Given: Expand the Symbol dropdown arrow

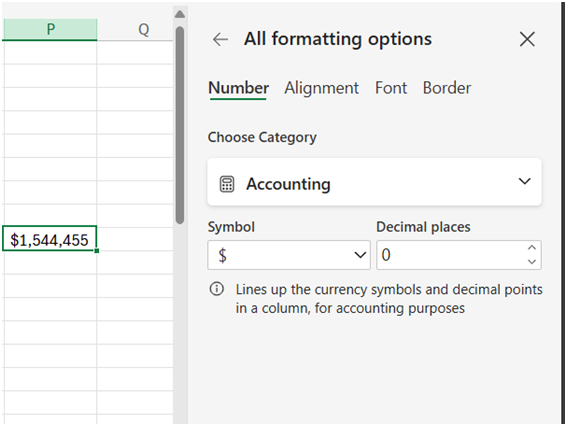Looking at the screenshot, I should pyautogui.click(x=360, y=255).
